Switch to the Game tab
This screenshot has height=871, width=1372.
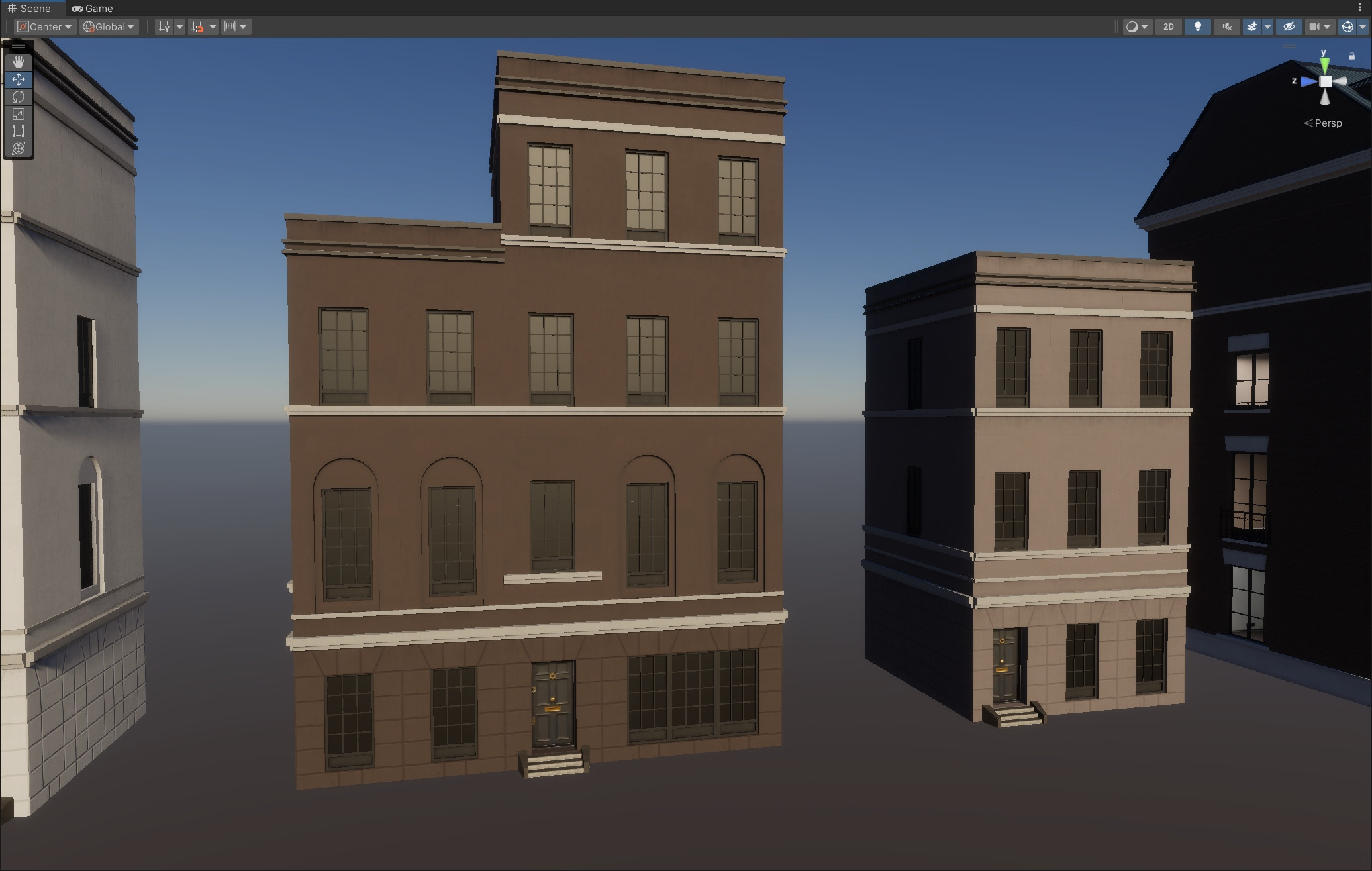(93, 8)
